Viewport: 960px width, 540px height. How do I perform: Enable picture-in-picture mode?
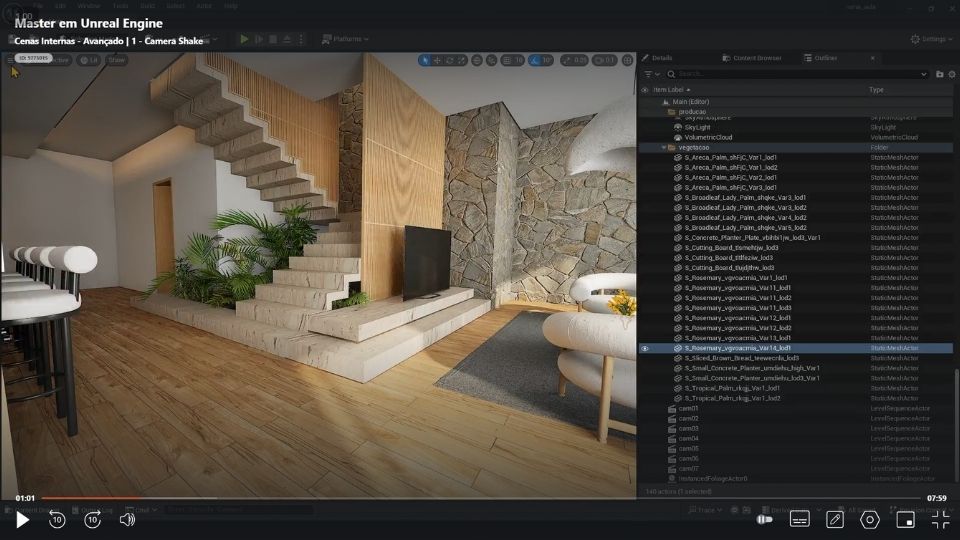tap(905, 520)
